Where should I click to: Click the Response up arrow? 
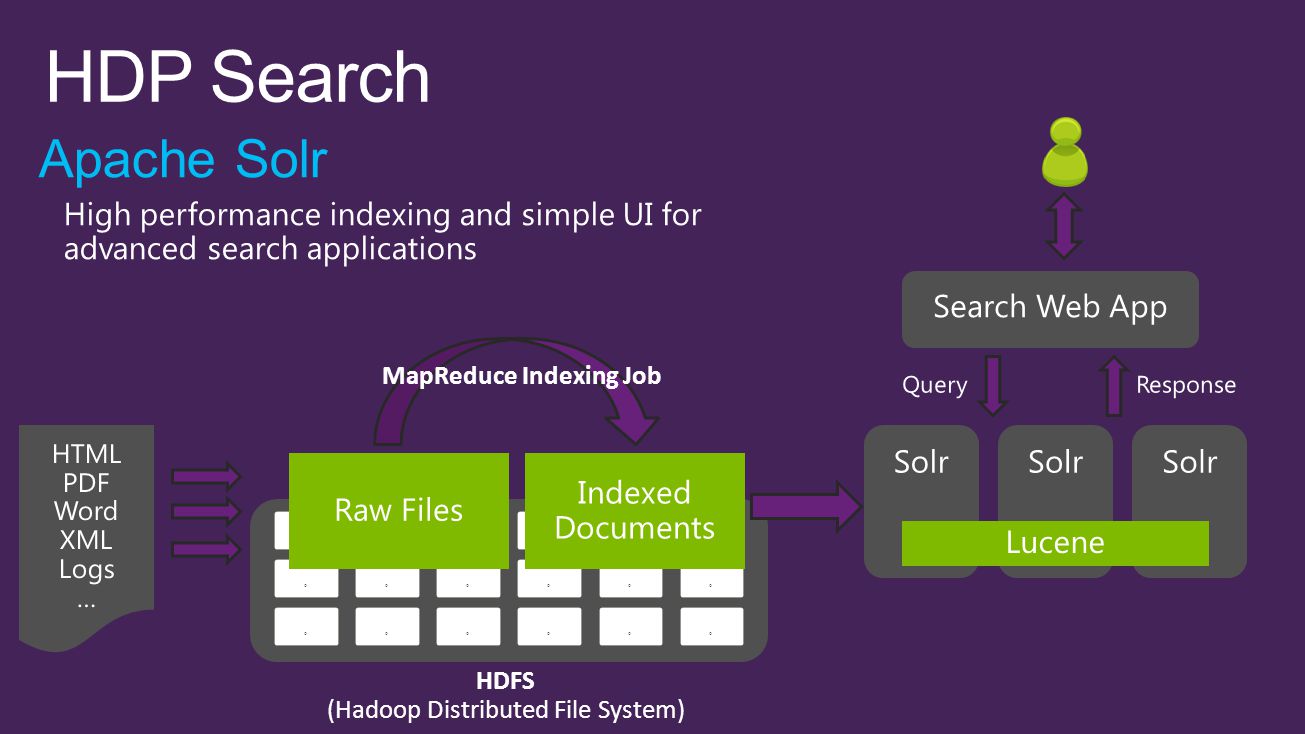coord(1113,385)
